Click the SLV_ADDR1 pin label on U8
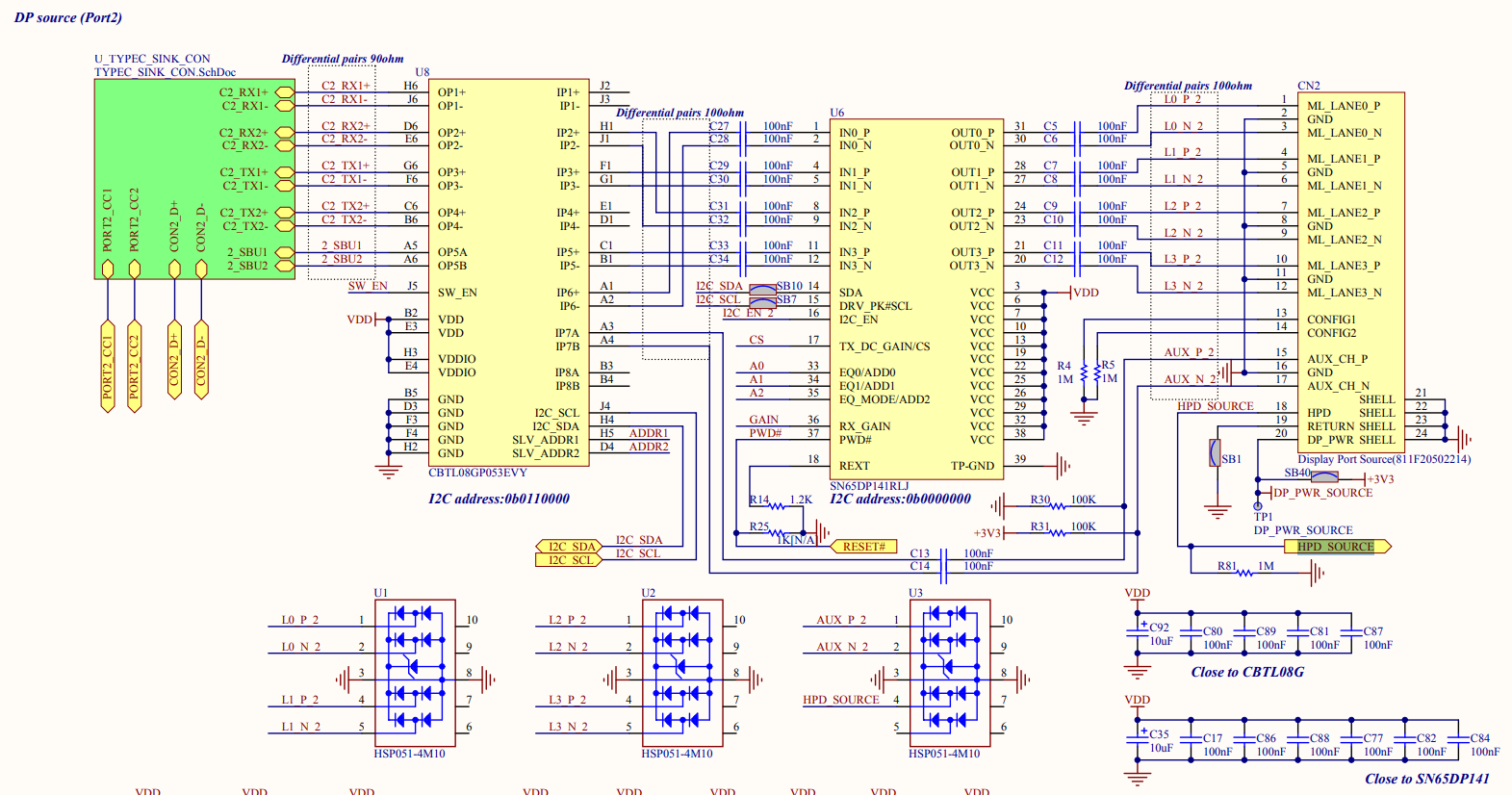 click(546, 440)
